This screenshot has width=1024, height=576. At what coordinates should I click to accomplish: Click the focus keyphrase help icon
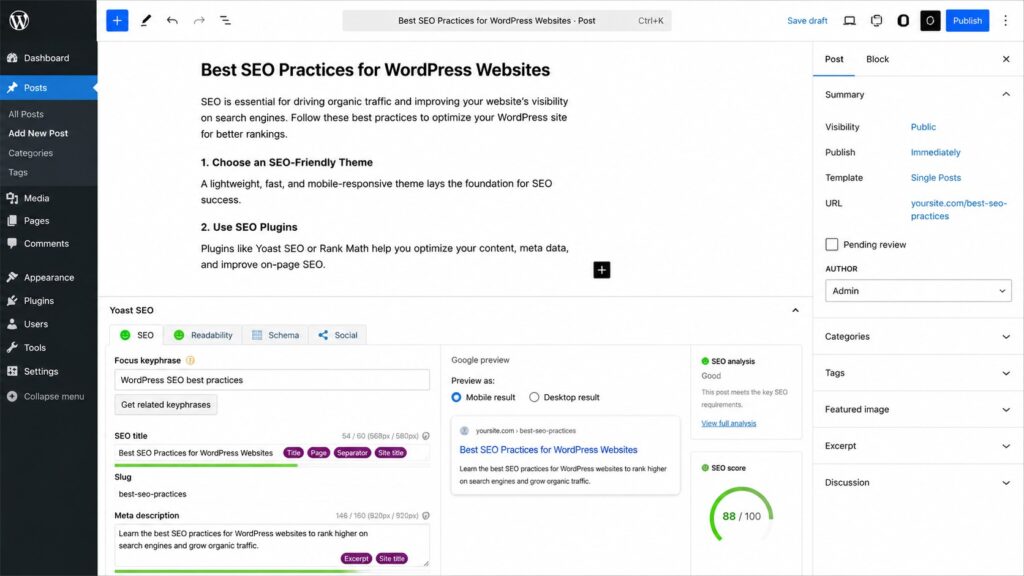pyautogui.click(x=190, y=360)
